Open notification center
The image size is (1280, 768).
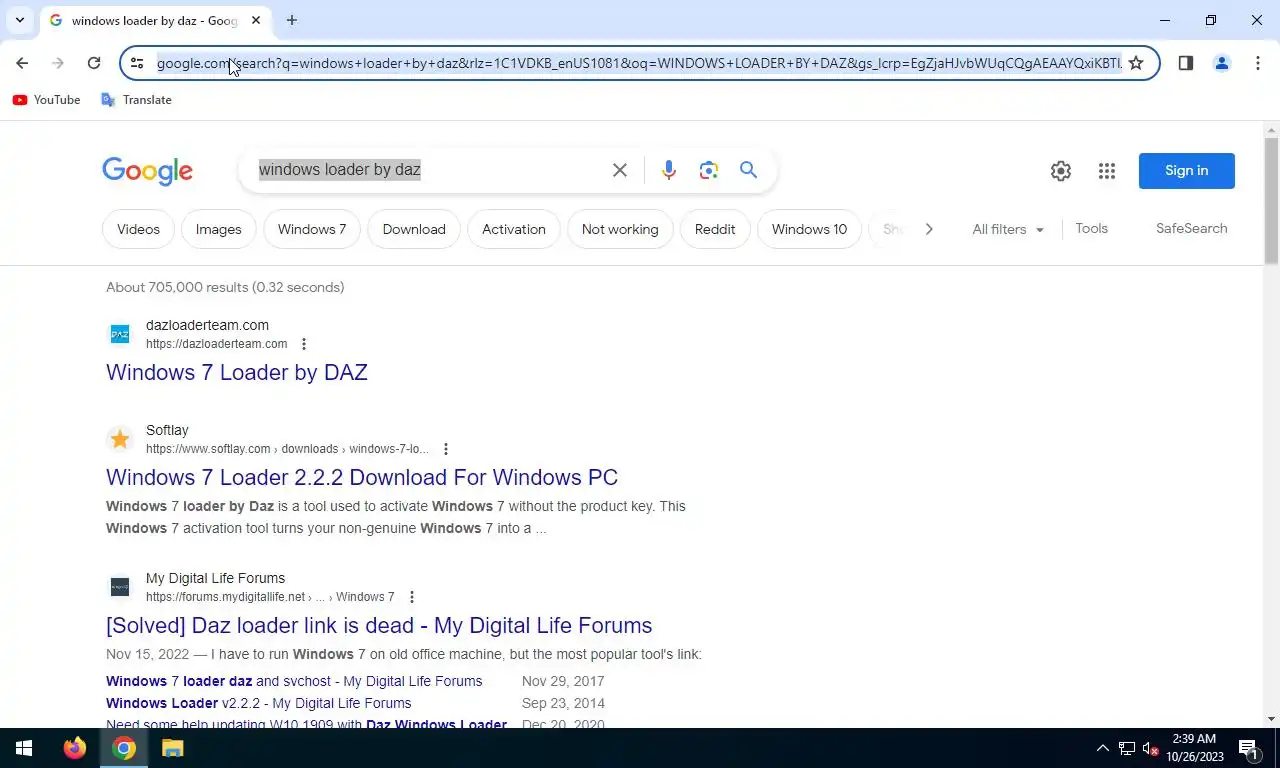click(1249, 748)
